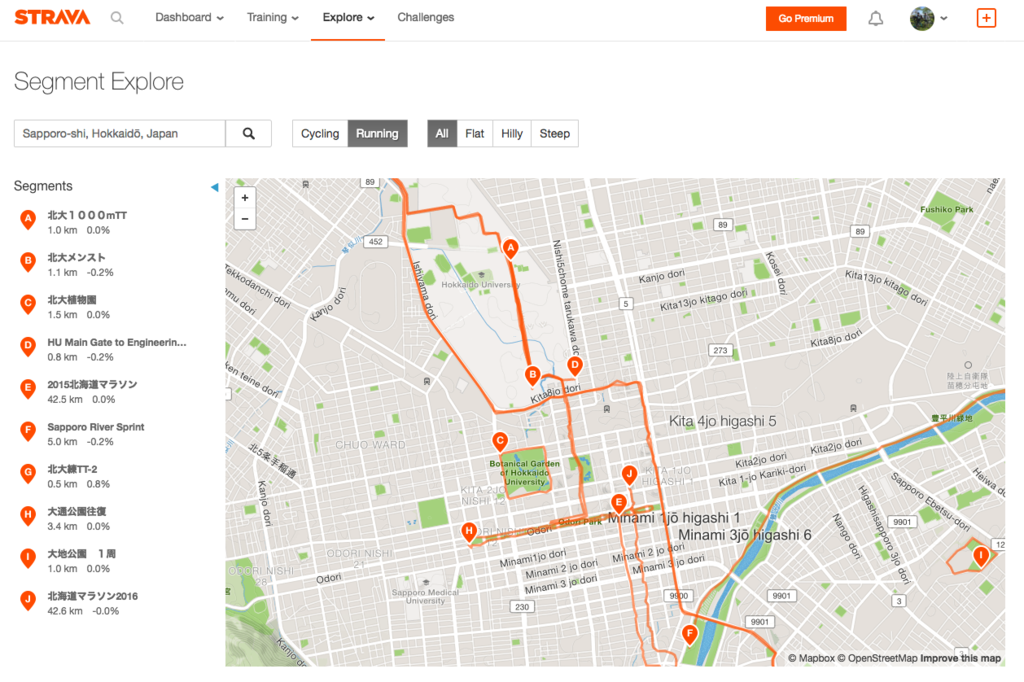Open segment 大地公園 1周
The image size is (1024, 682).
click(x=82, y=553)
